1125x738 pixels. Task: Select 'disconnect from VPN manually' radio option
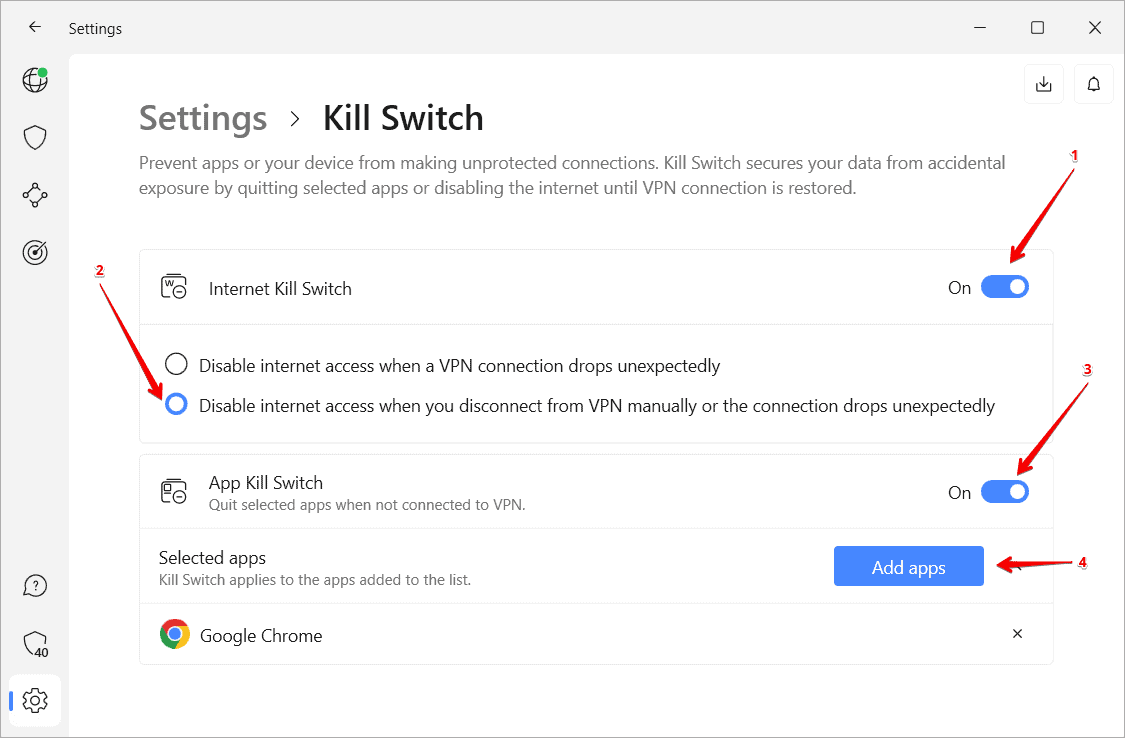[176, 404]
